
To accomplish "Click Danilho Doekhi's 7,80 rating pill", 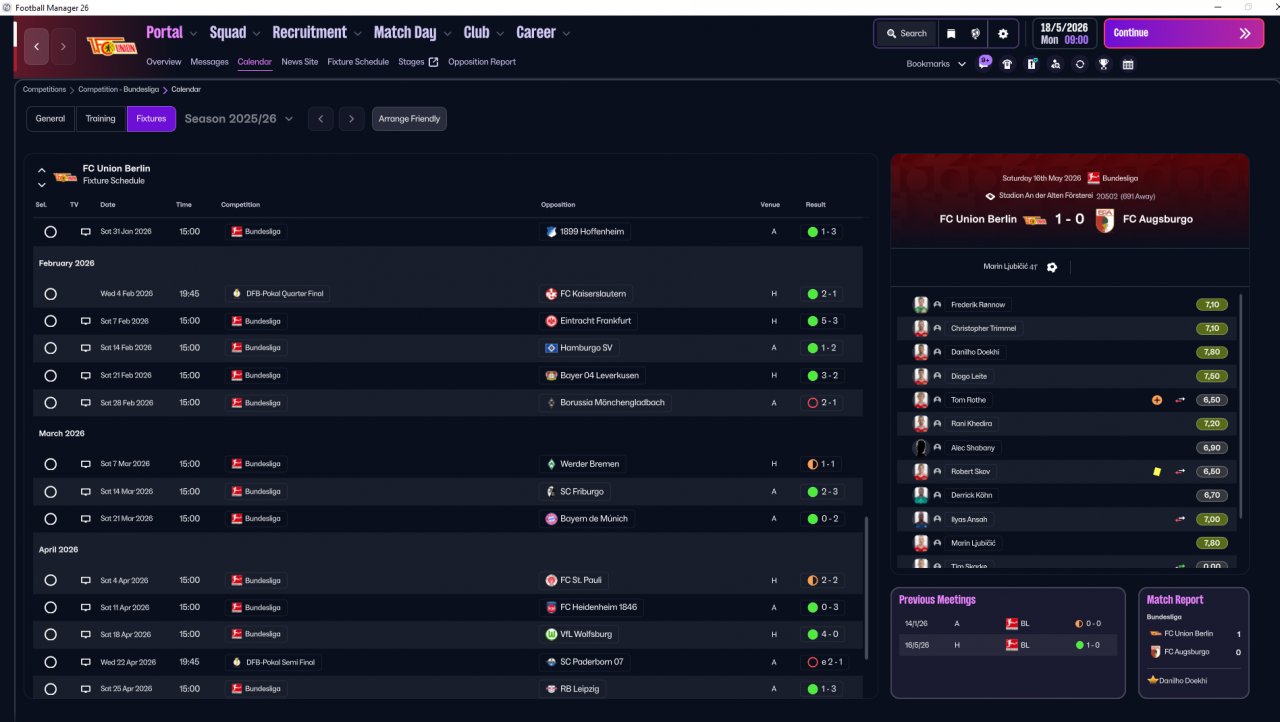I will coord(1212,352).
